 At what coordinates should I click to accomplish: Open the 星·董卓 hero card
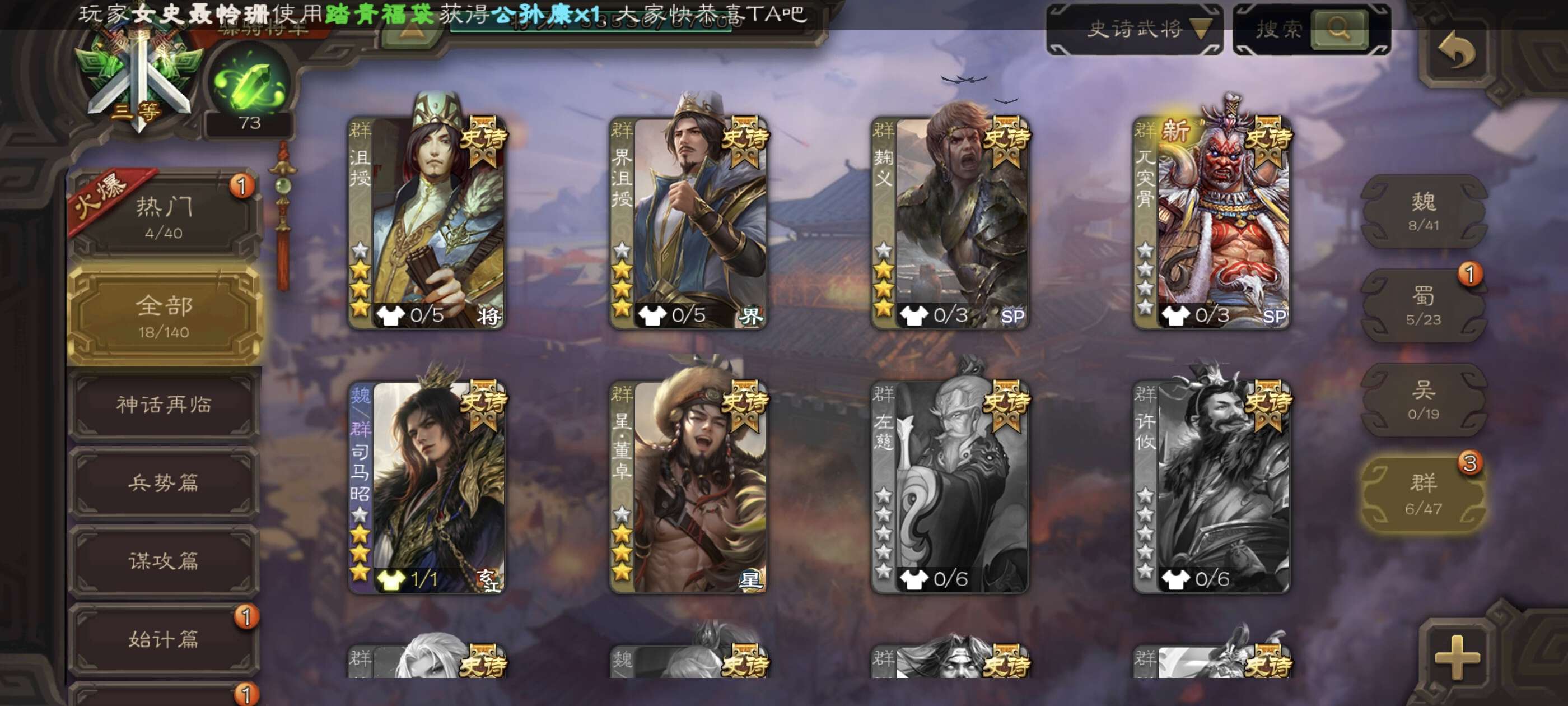click(x=688, y=486)
